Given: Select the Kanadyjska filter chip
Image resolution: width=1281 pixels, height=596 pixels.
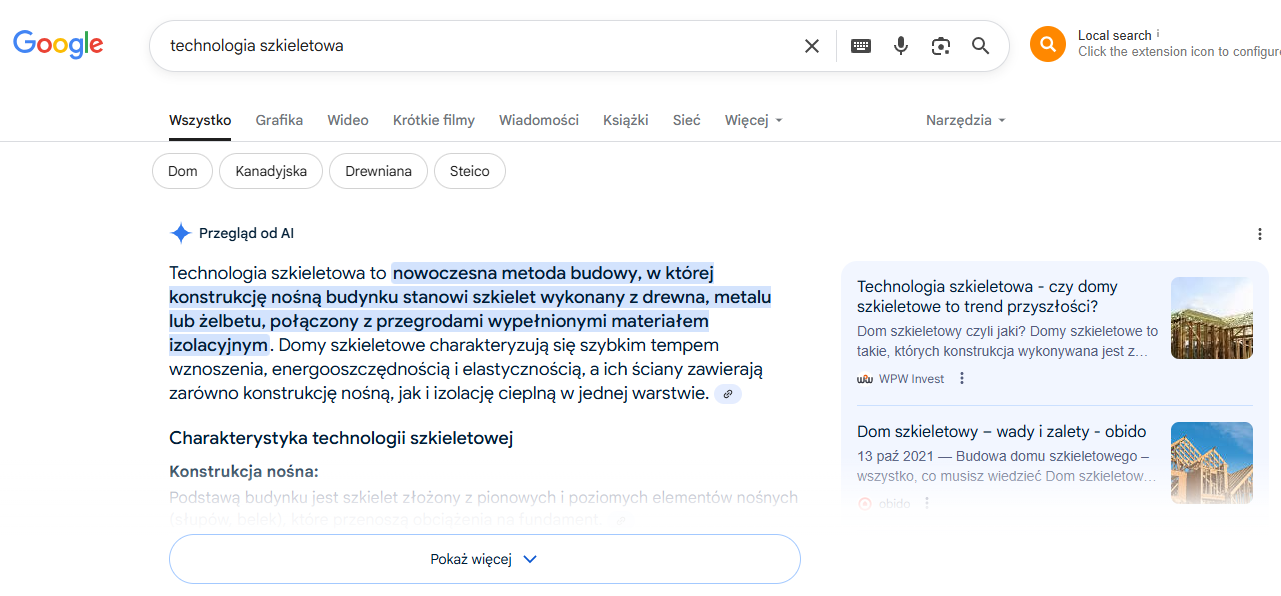Looking at the screenshot, I should point(271,171).
